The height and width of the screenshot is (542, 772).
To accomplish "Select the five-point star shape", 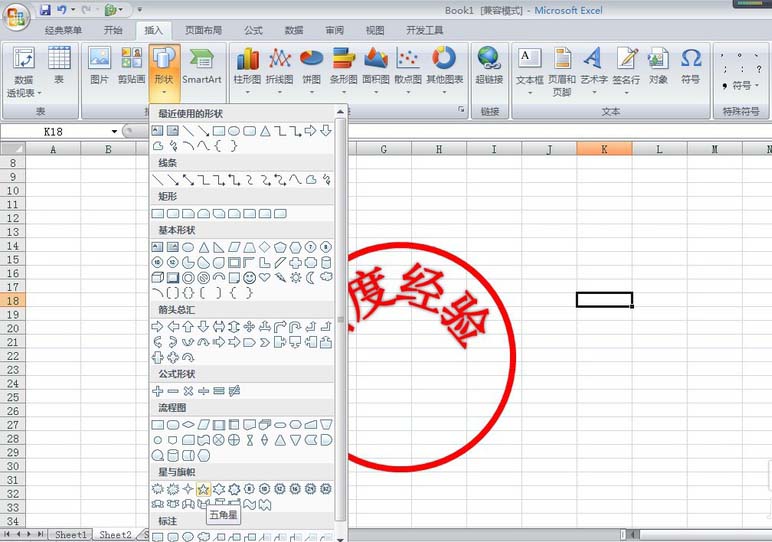I will pyautogui.click(x=203, y=489).
